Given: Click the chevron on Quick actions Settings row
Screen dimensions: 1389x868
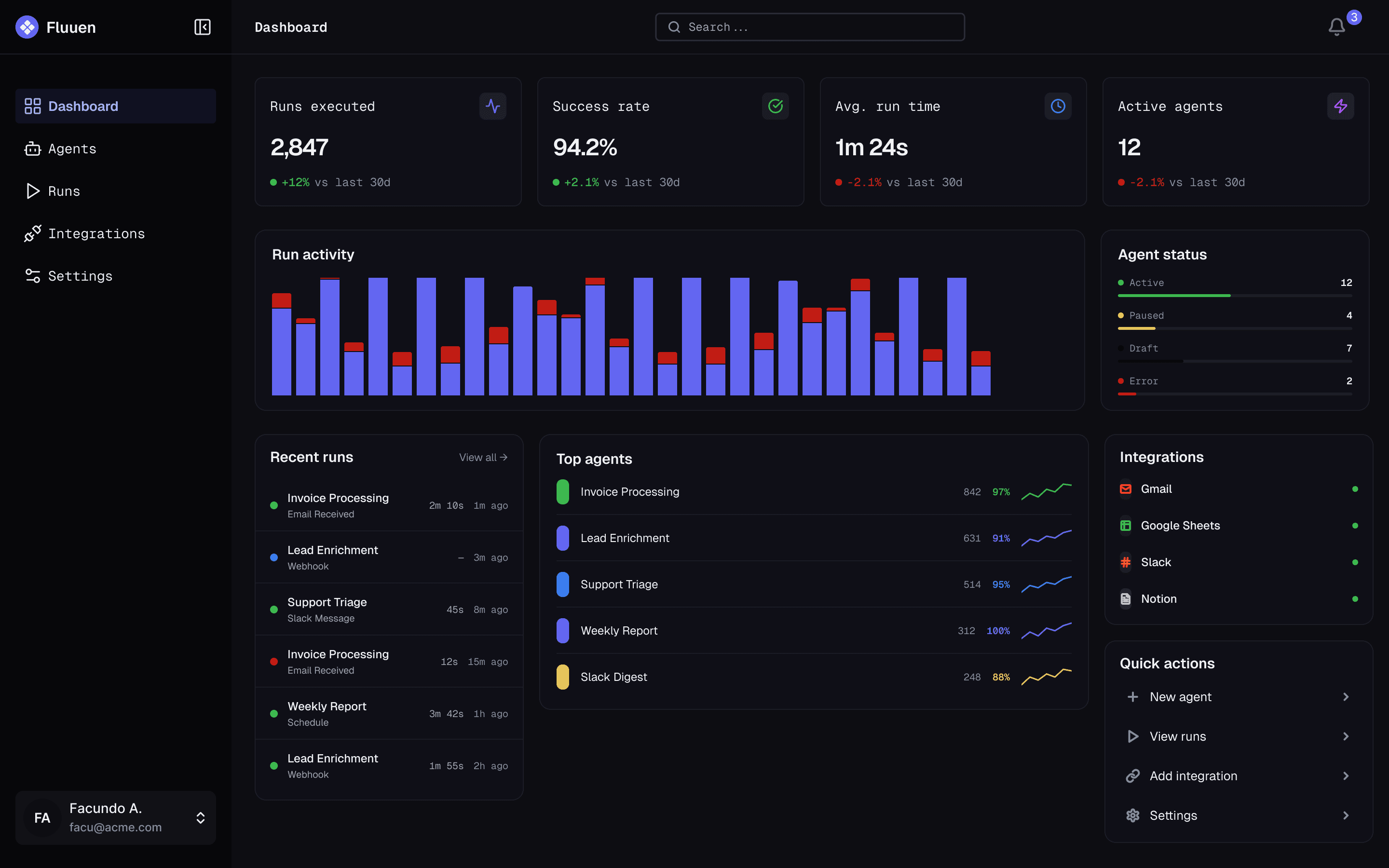Looking at the screenshot, I should pos(1346,816).
